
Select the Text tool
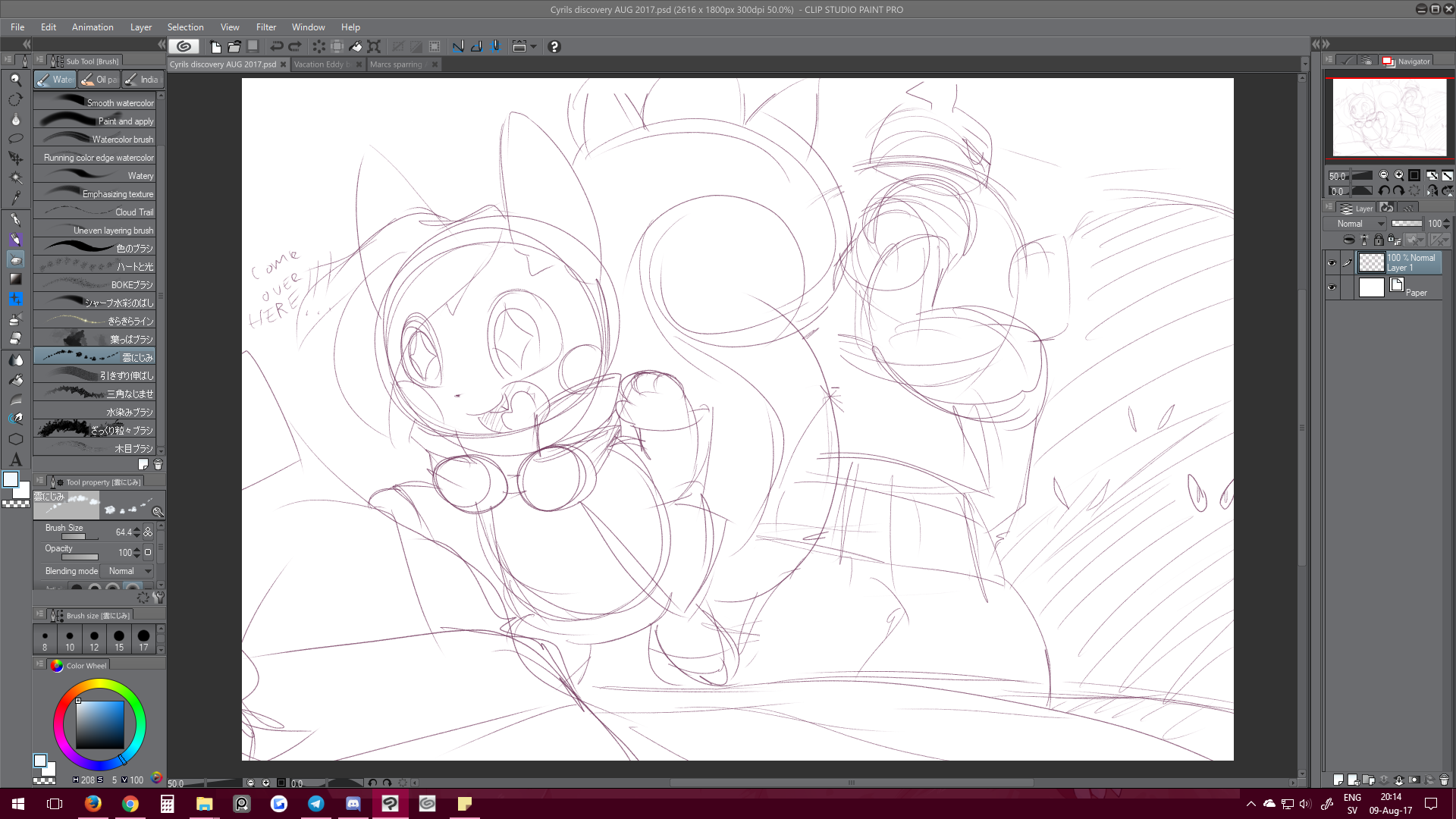pos(15,460)
